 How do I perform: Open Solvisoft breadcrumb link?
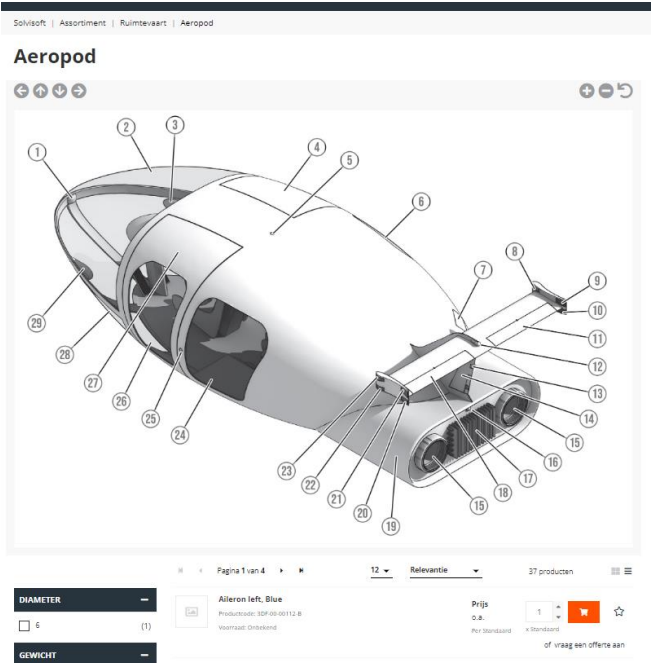[29, 23]
